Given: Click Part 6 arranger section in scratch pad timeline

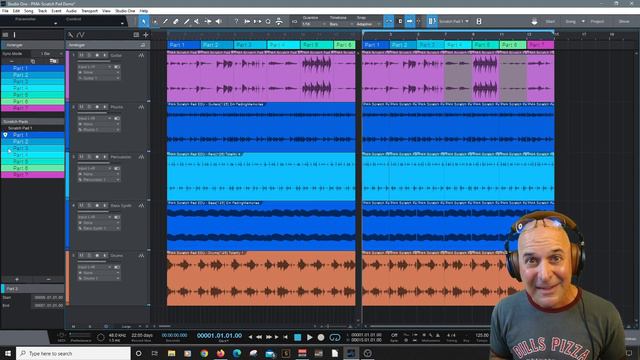Looking at the screenshot, I should tap(513, 45).
